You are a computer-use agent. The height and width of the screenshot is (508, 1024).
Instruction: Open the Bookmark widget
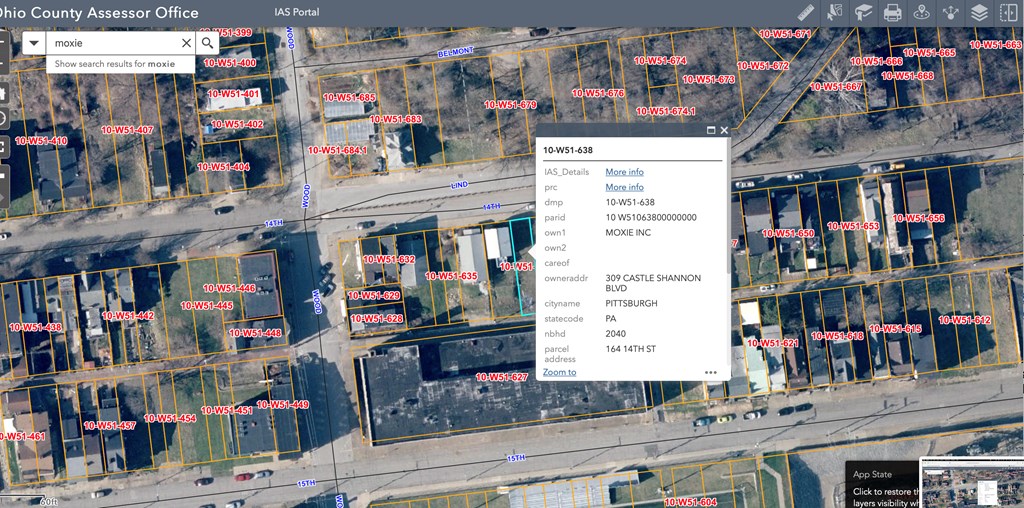(x=864, y=13)
